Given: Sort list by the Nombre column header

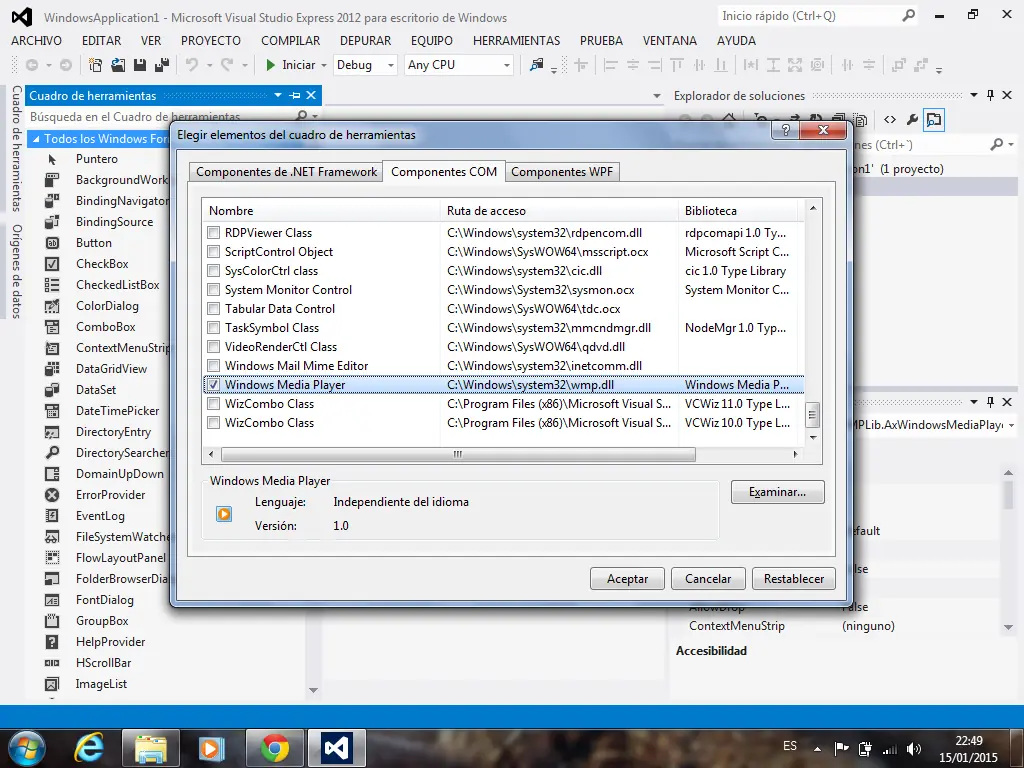Looking at the screenshot, I should tap(321, 211).
